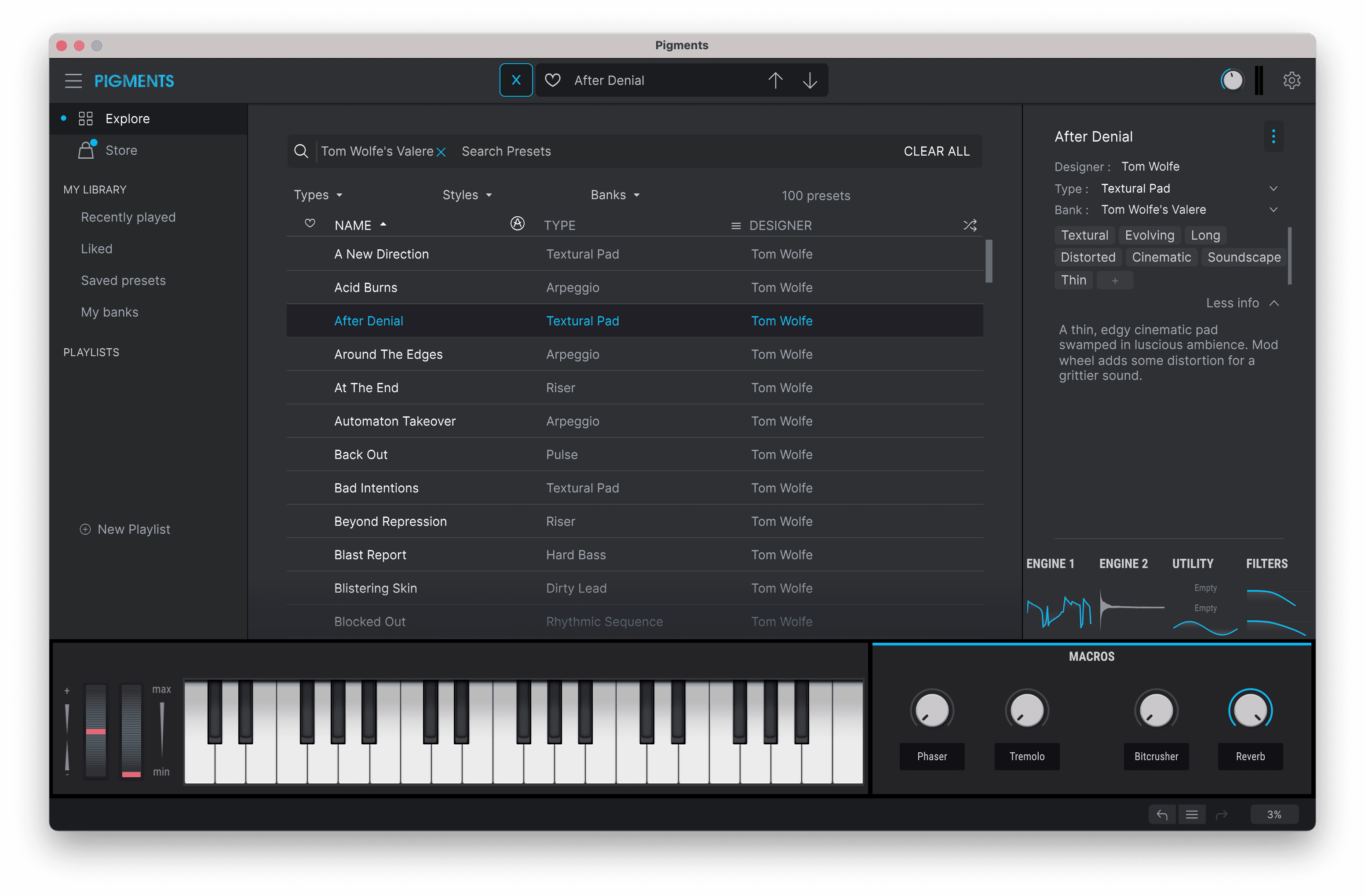Open the Styles filter dropdown
Screen dimensions: 1365x896
pyautogui.click(x=467, y=195)
